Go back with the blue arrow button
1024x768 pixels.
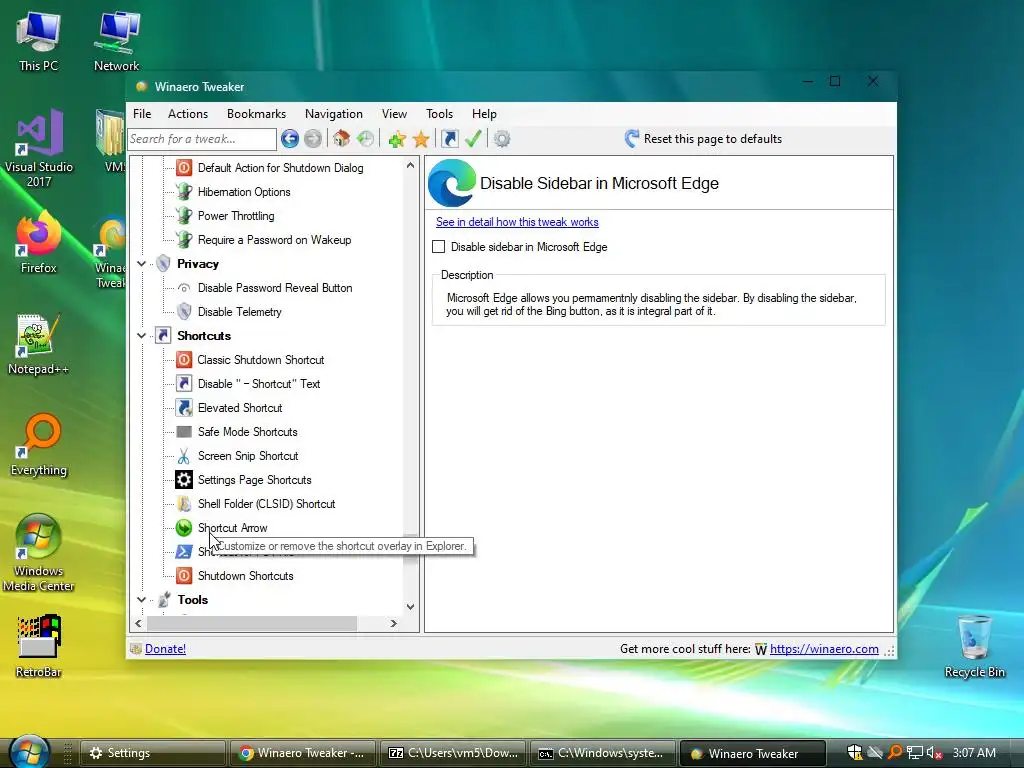click(290, 138)
